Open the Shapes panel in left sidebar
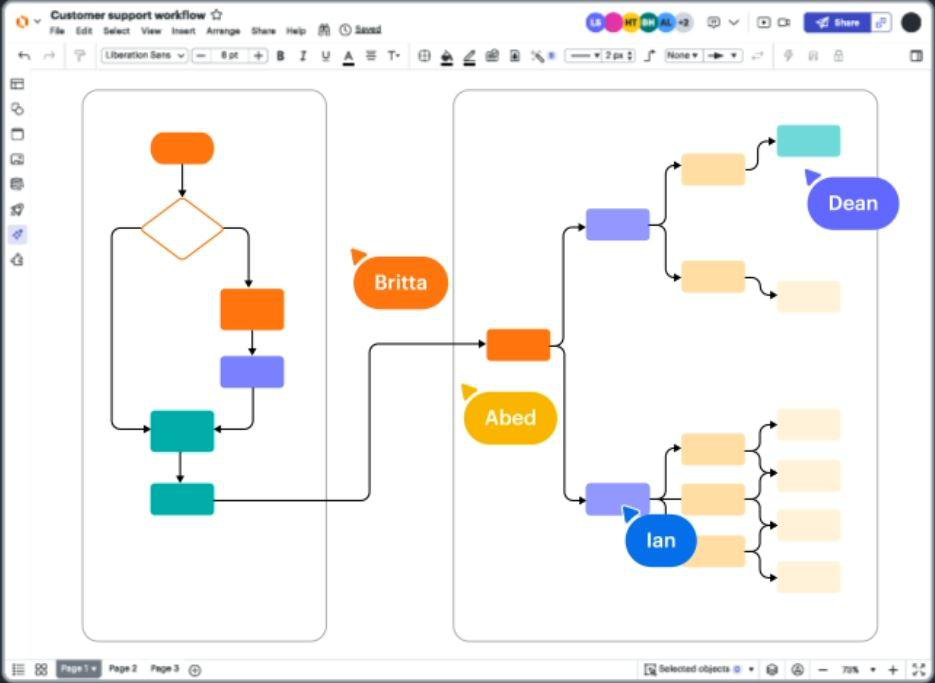 (17, 109)
